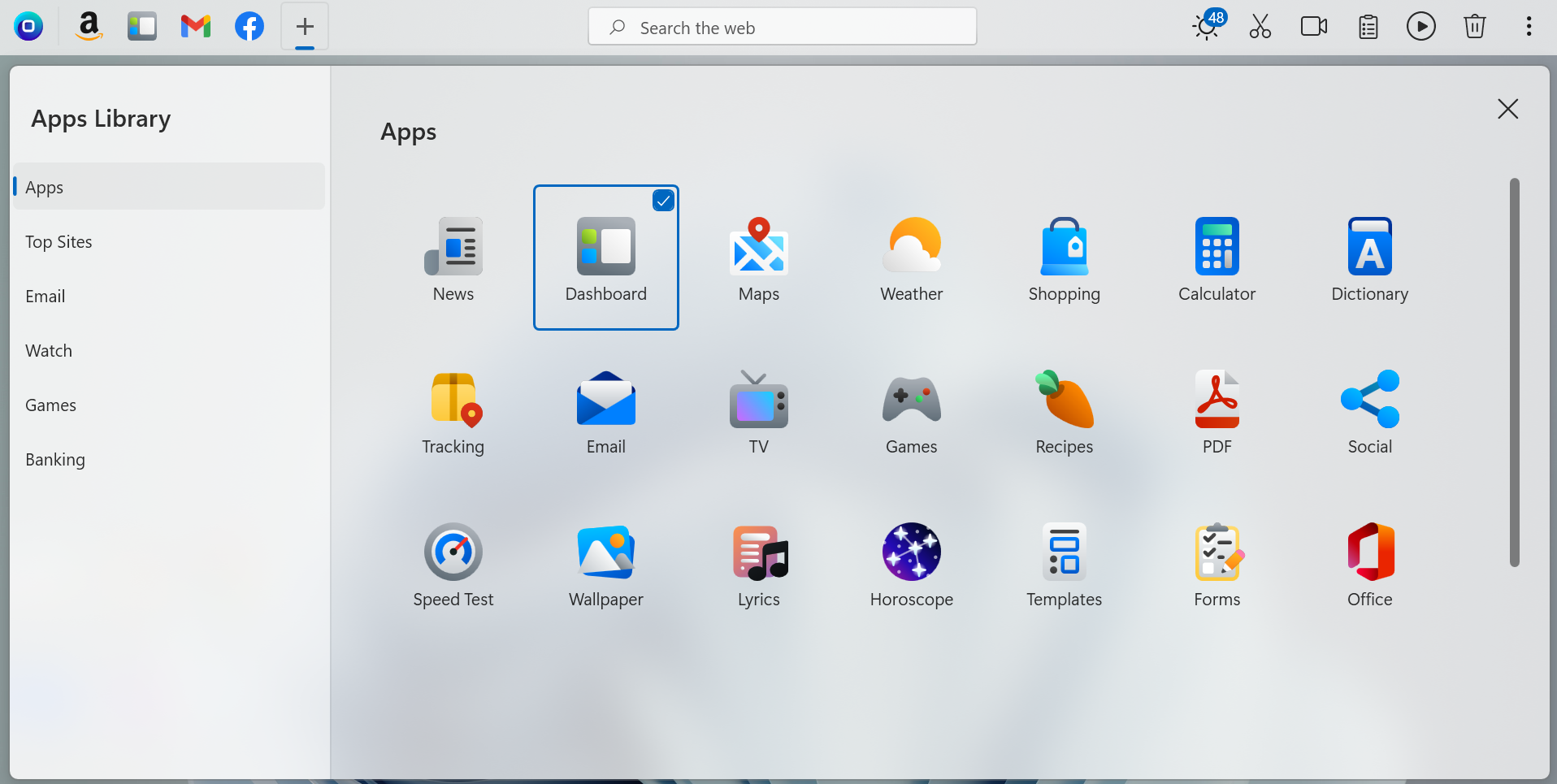
Task: Open the sun badge showing 48
Action: click(1206, 26)
